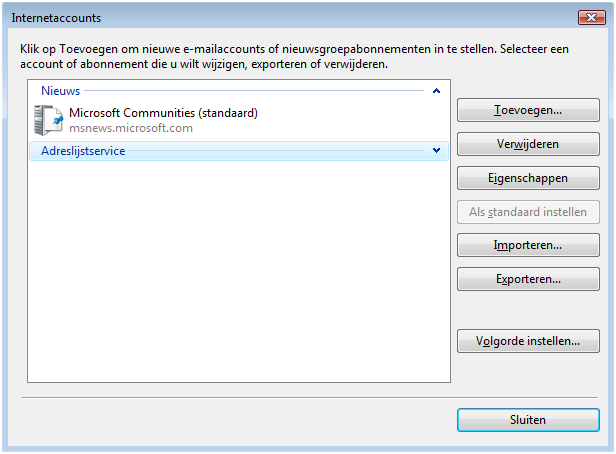Select the Adreslijstservice group header label
This screenshot has width=616, height=454.
click(83, 151)
